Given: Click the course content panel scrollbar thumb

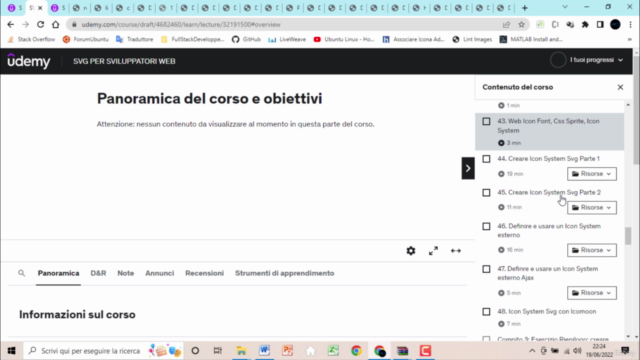Looking at the screenshot, I should (x=628, y=236).
